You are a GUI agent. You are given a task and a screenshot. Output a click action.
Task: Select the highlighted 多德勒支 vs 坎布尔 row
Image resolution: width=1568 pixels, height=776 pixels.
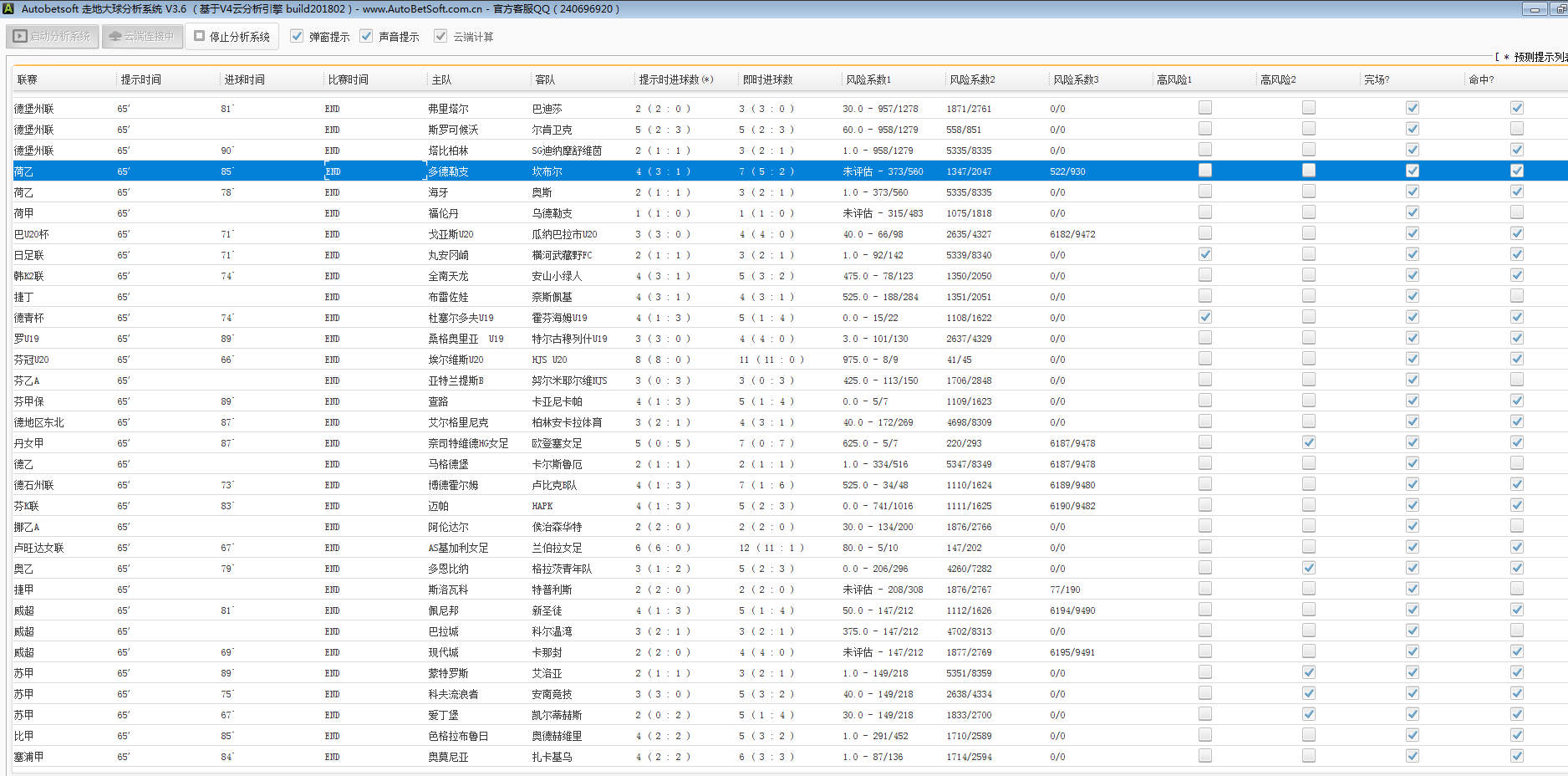448,171
